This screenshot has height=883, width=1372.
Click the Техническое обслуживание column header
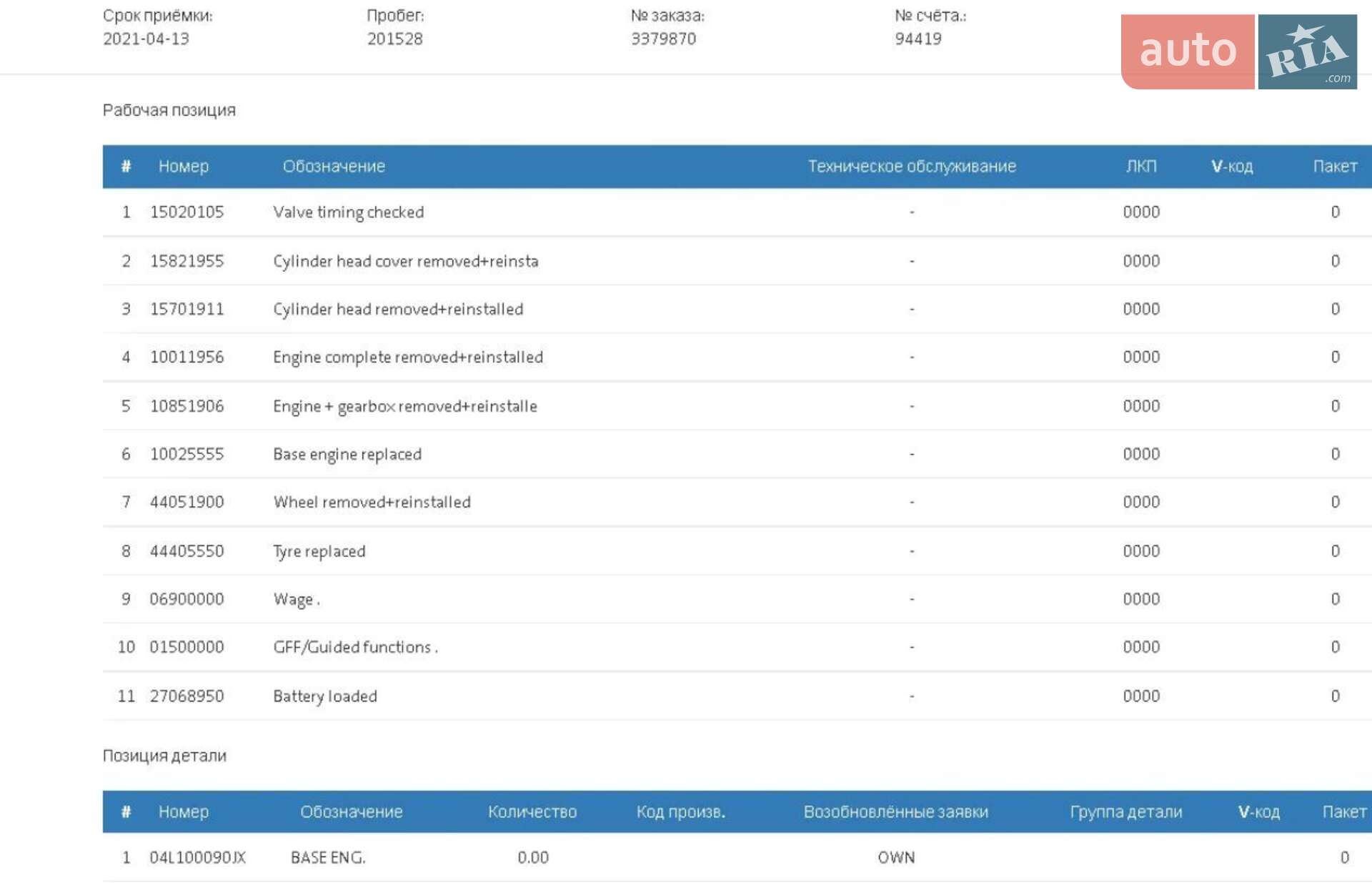tap(912, 167)
